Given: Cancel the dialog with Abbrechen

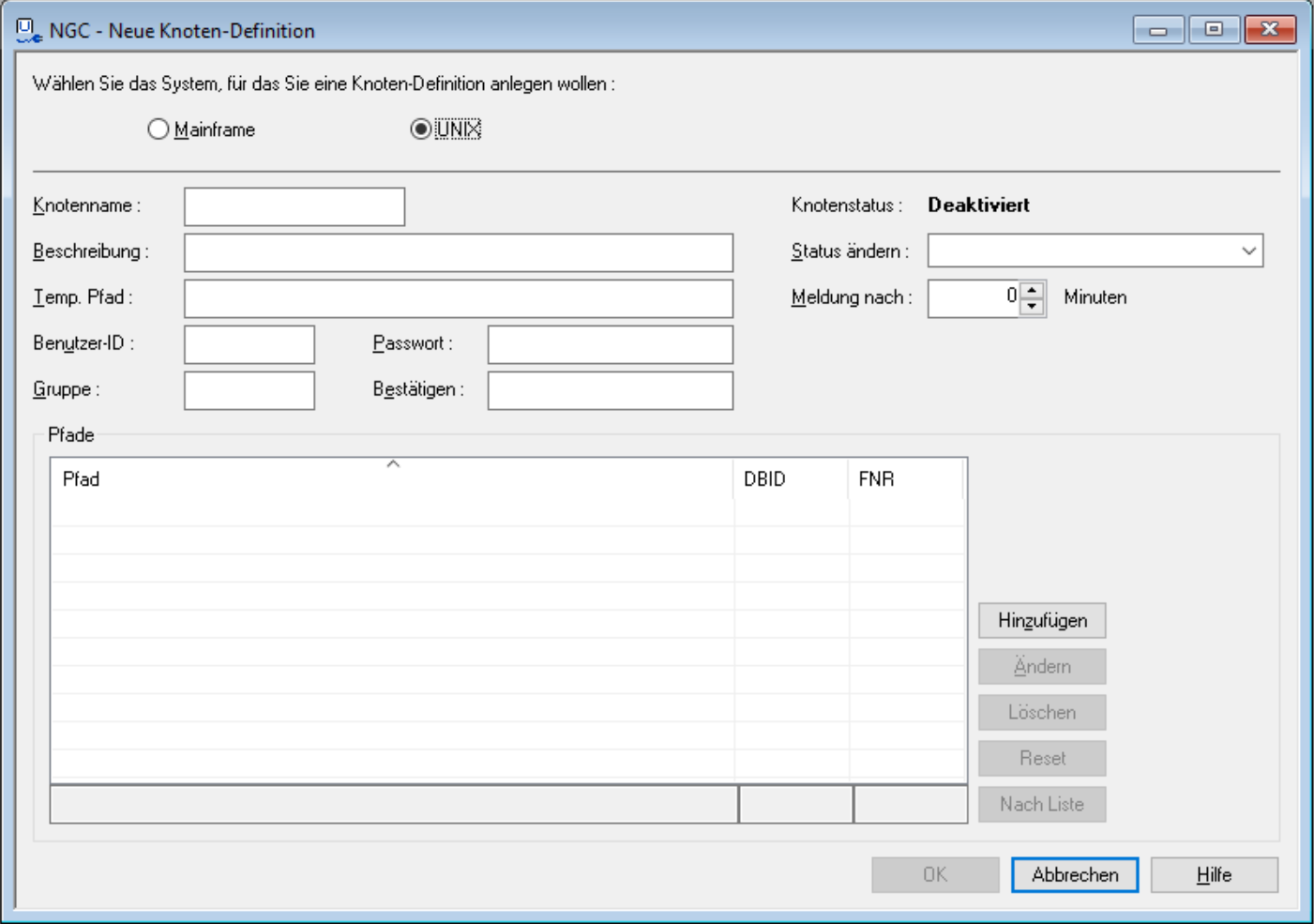Looking at the screenshot, I should (x=1075, y=875).
